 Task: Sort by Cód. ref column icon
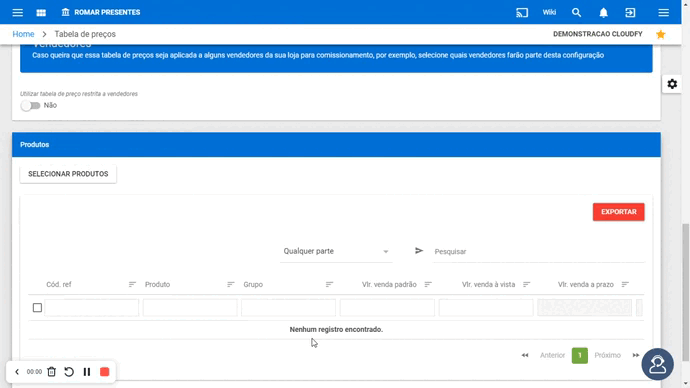132,285
